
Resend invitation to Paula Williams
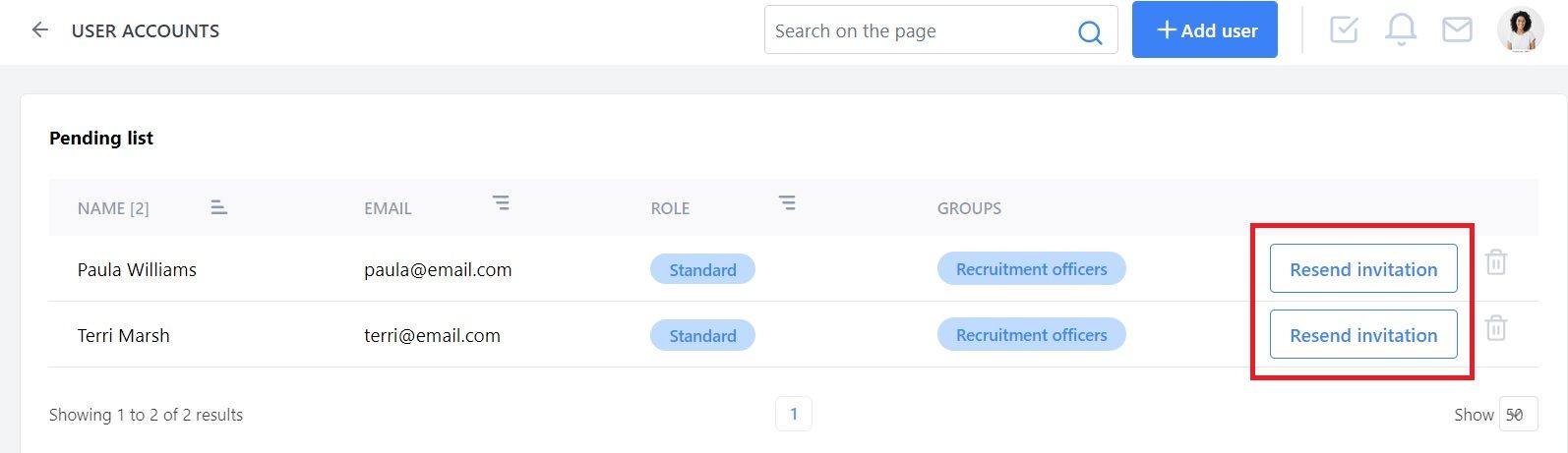(x=1362, y=269)
